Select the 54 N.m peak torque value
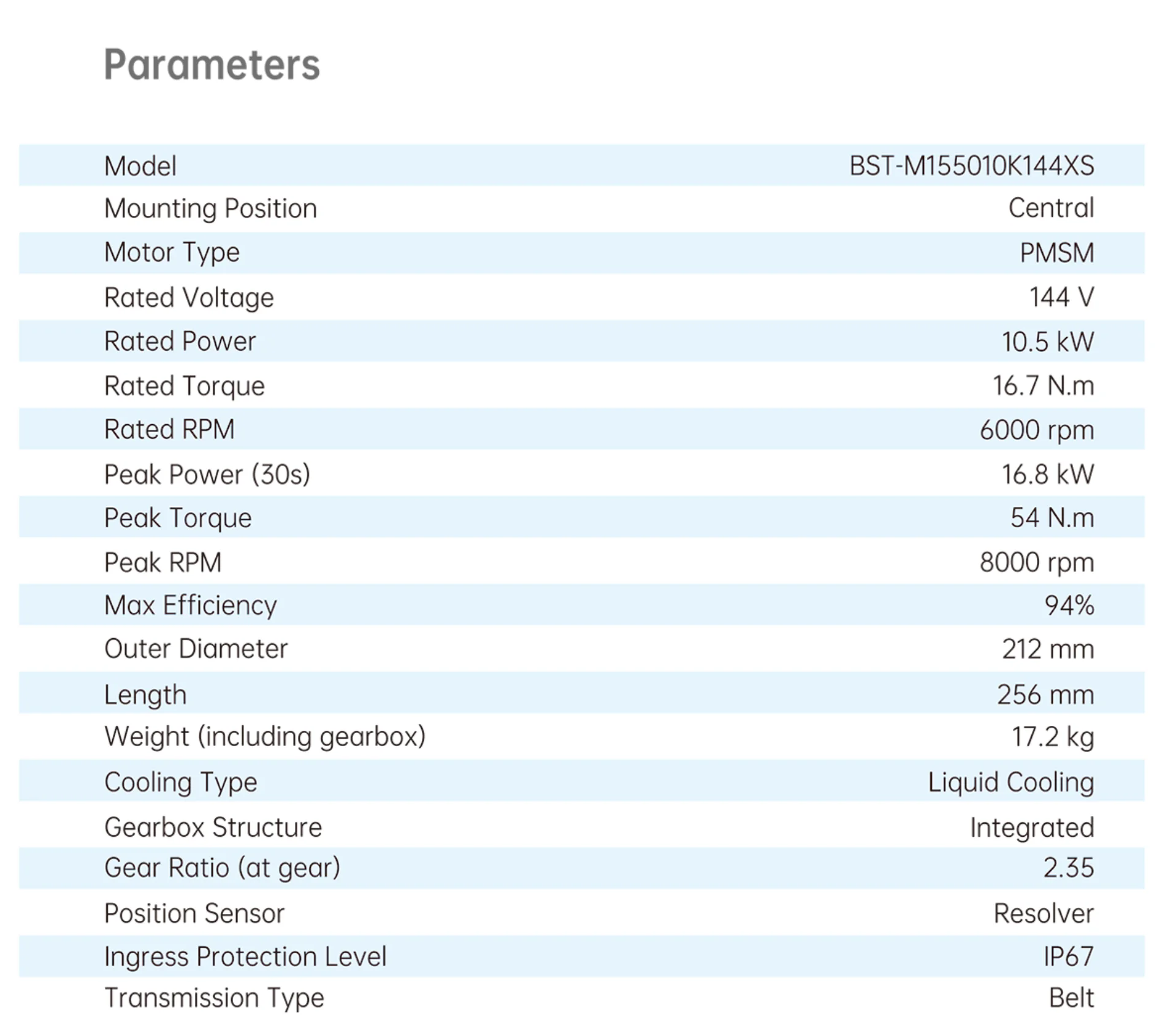The height and width of the screenshot is (1036, 1168). pyautogui.click(x=1052, y=518)
